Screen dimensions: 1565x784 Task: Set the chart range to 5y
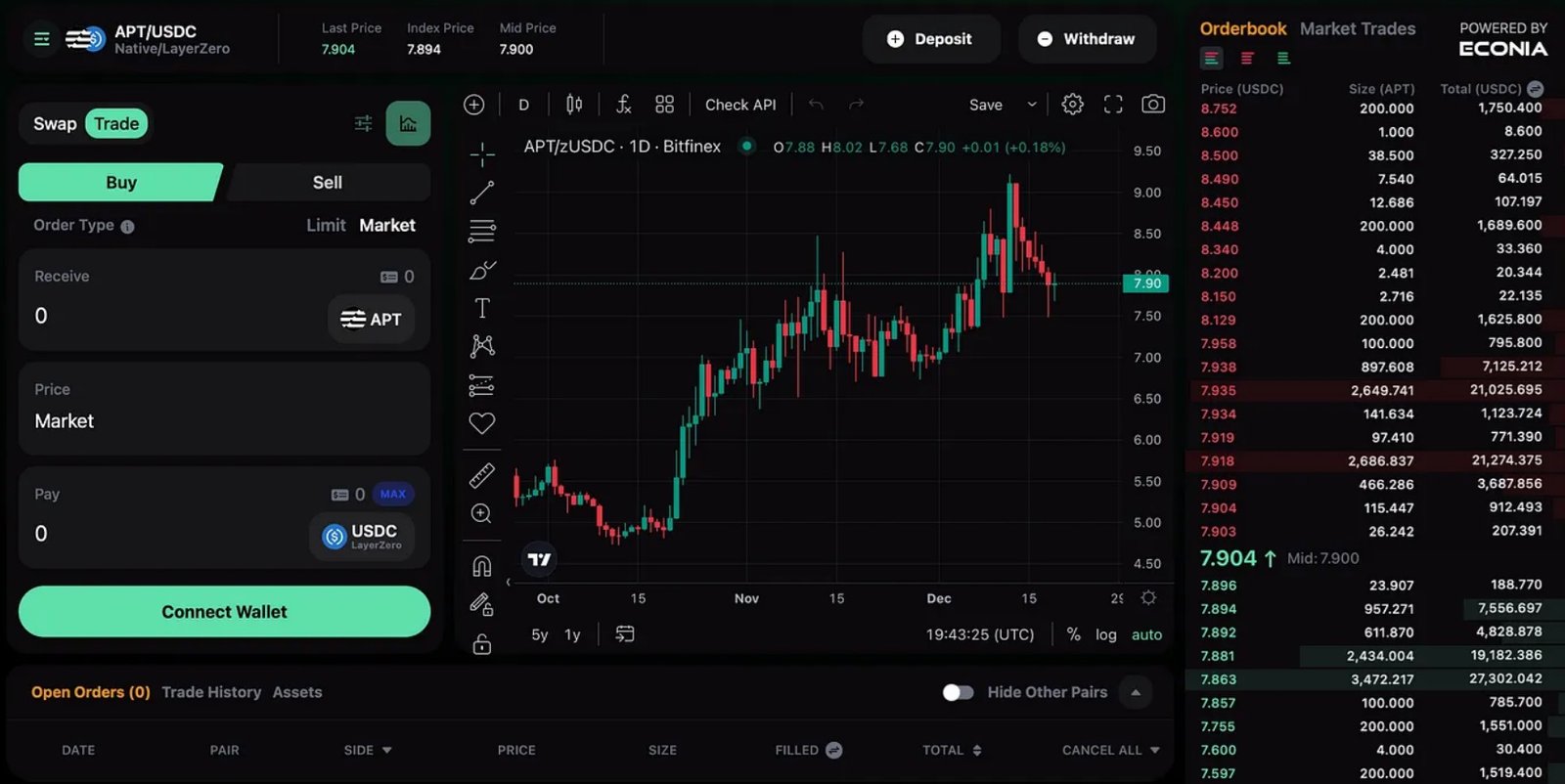point(540,634)
